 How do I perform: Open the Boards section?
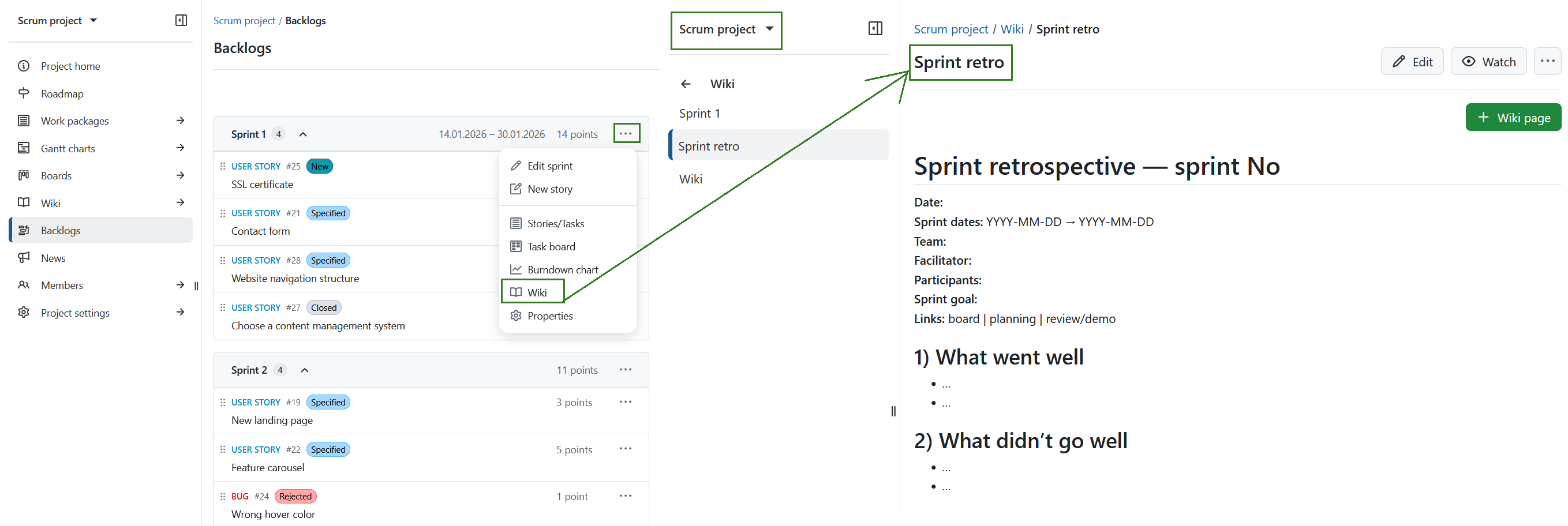coord(57,175)
